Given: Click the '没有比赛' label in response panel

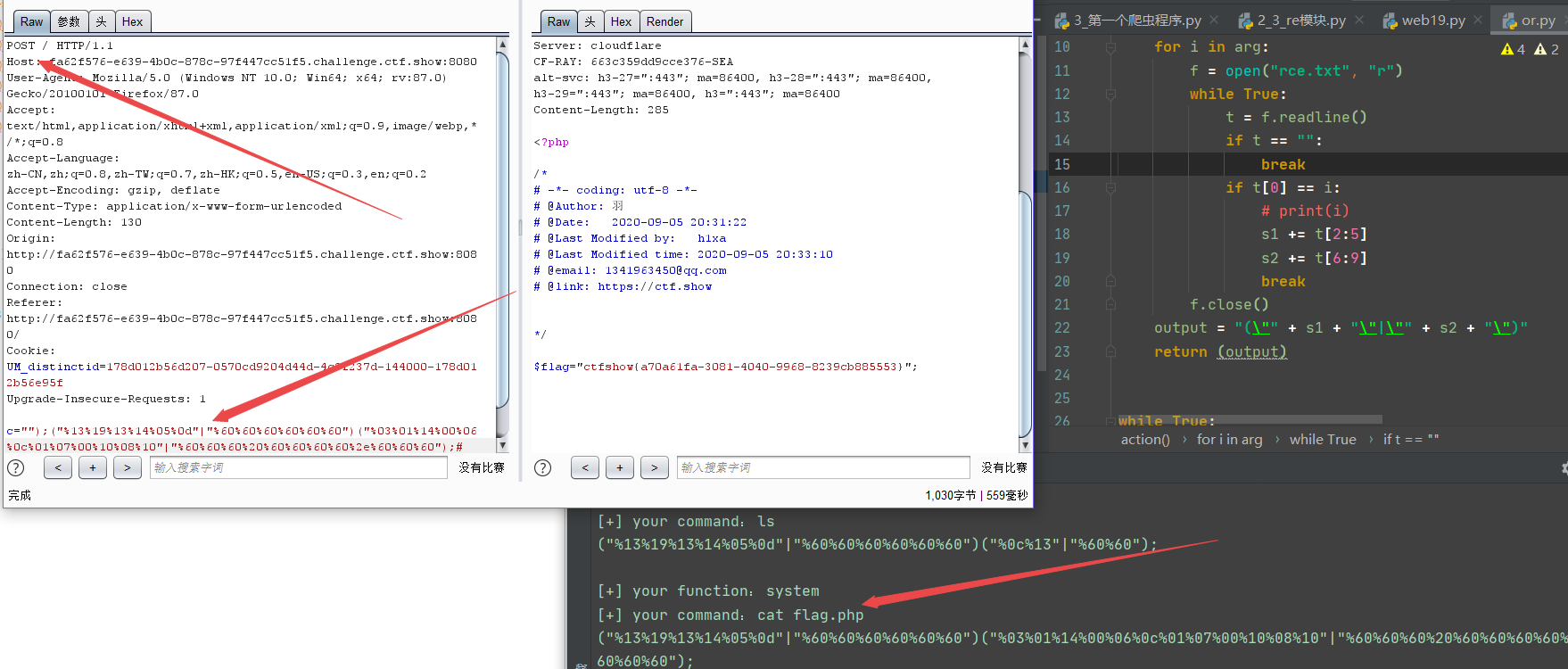Looking at the screenshot, I should click(1004, 467).
